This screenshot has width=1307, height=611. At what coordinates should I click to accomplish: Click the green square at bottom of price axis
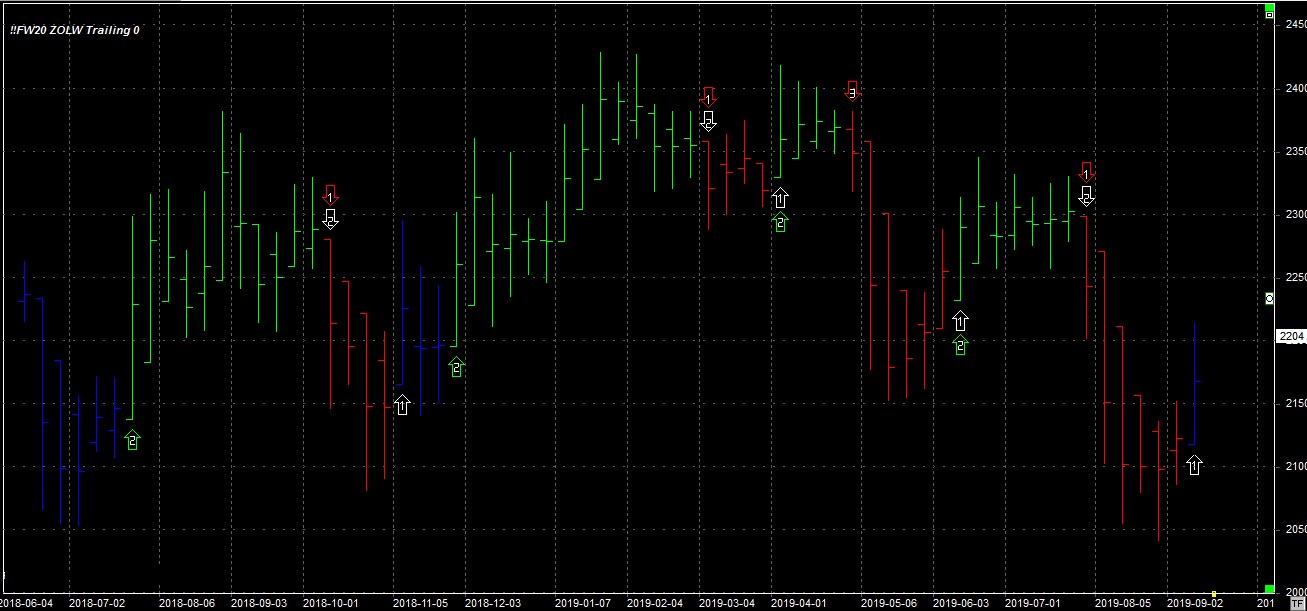click(x=1269, y=589)
